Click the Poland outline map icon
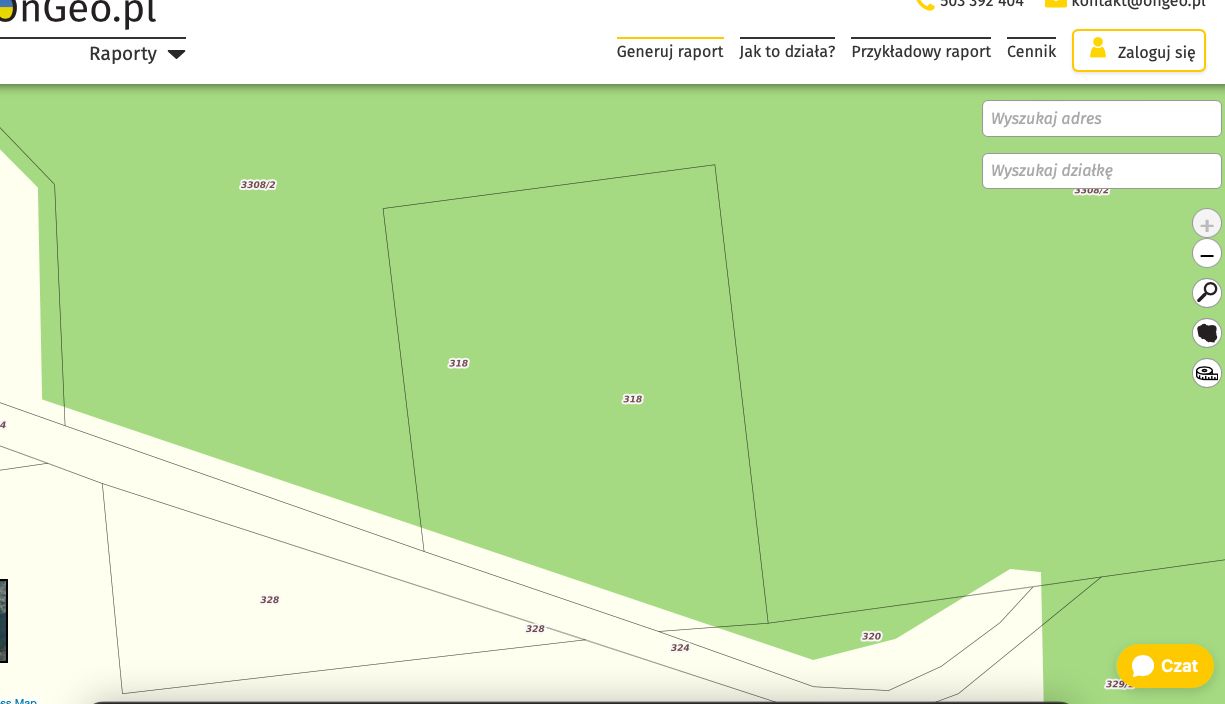Screen dimensions: 1225x704 click(x=1207, y=333)
